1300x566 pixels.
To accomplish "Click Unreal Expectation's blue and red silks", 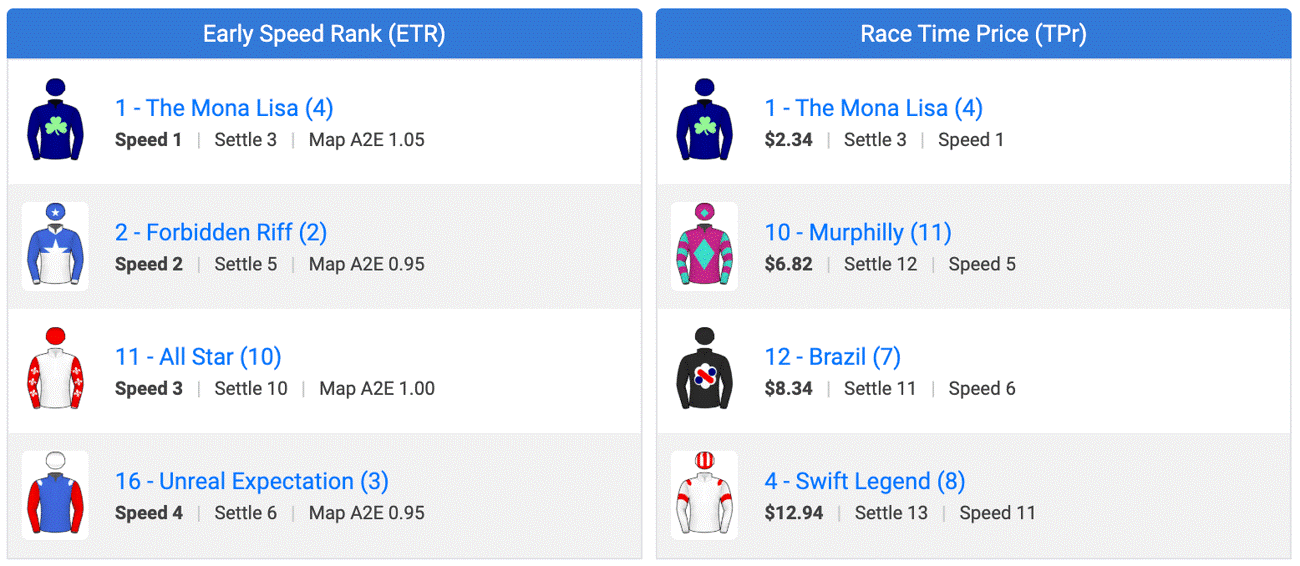I will 55,495.
